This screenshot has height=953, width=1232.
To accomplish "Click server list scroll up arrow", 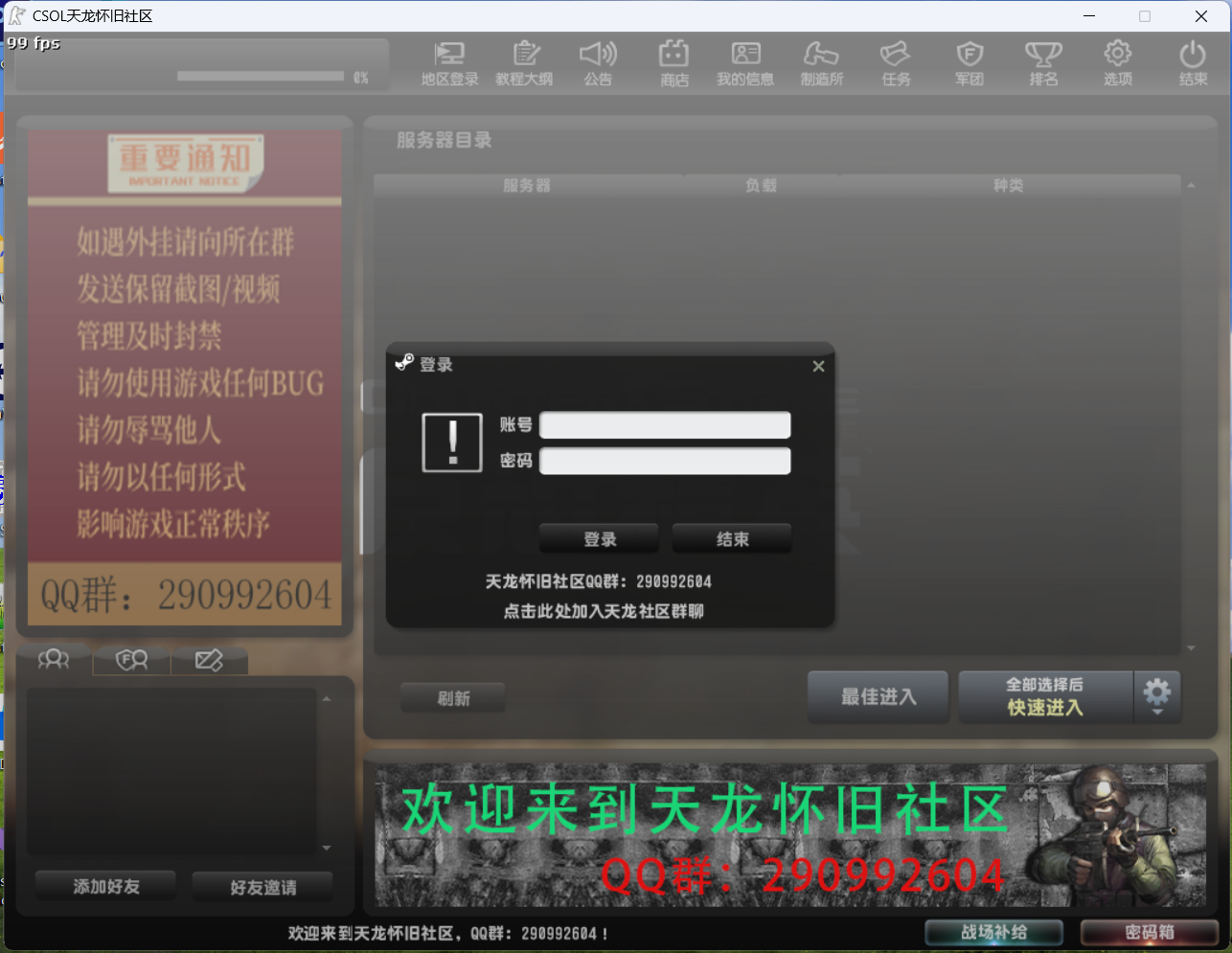I will (x=1191, y=186).
